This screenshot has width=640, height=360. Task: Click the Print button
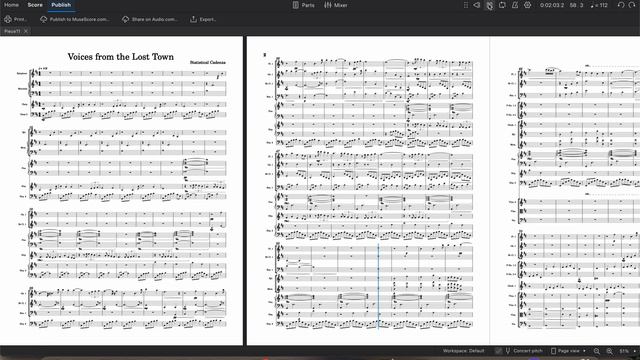(x=16, y=19)
